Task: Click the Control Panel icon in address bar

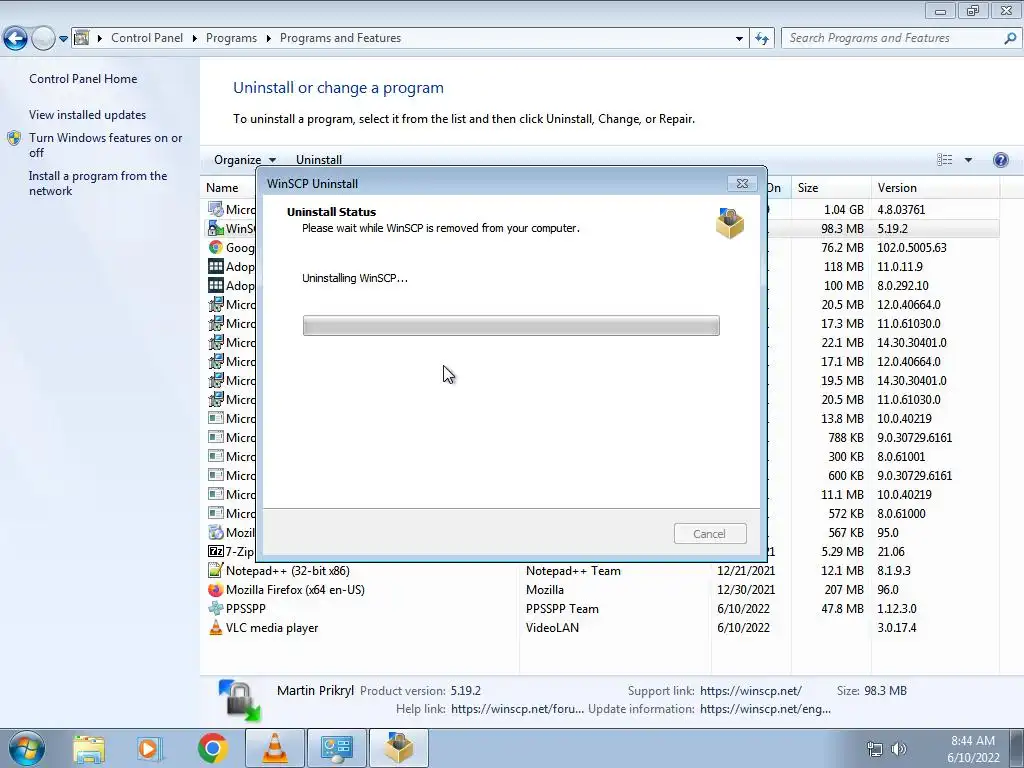Action: coord(82,38)
